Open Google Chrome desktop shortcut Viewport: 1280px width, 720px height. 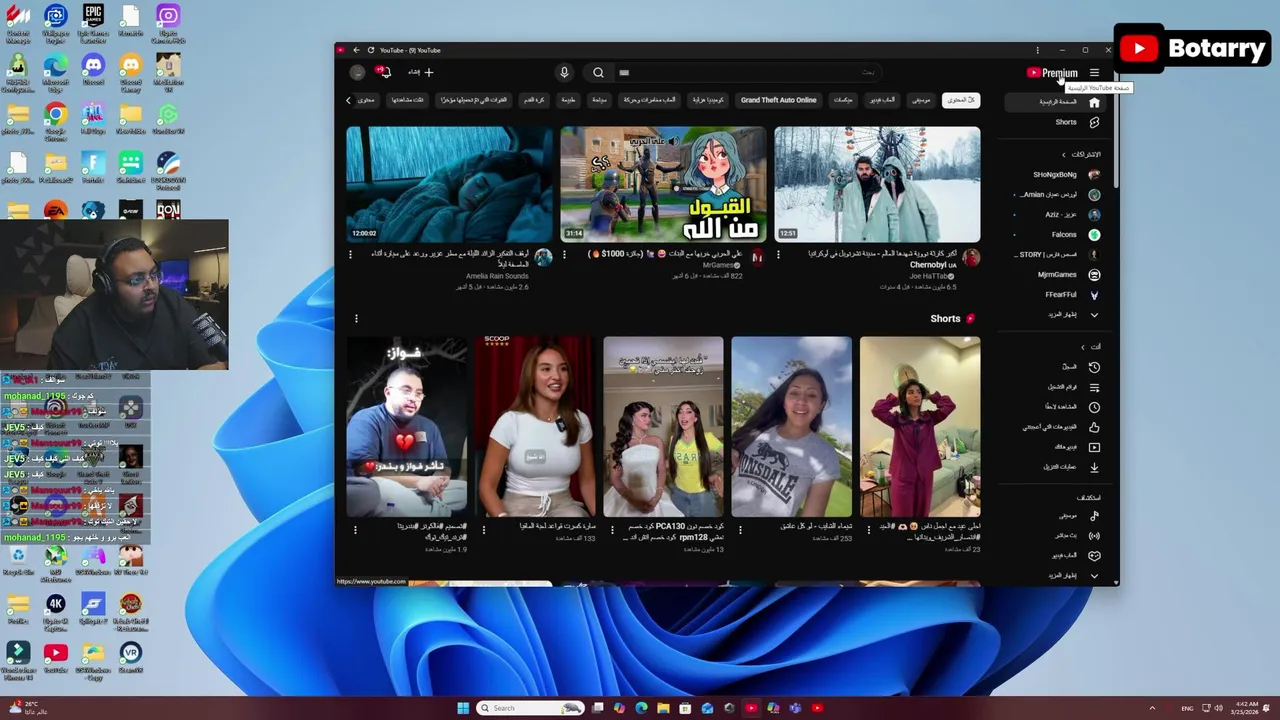55,120
